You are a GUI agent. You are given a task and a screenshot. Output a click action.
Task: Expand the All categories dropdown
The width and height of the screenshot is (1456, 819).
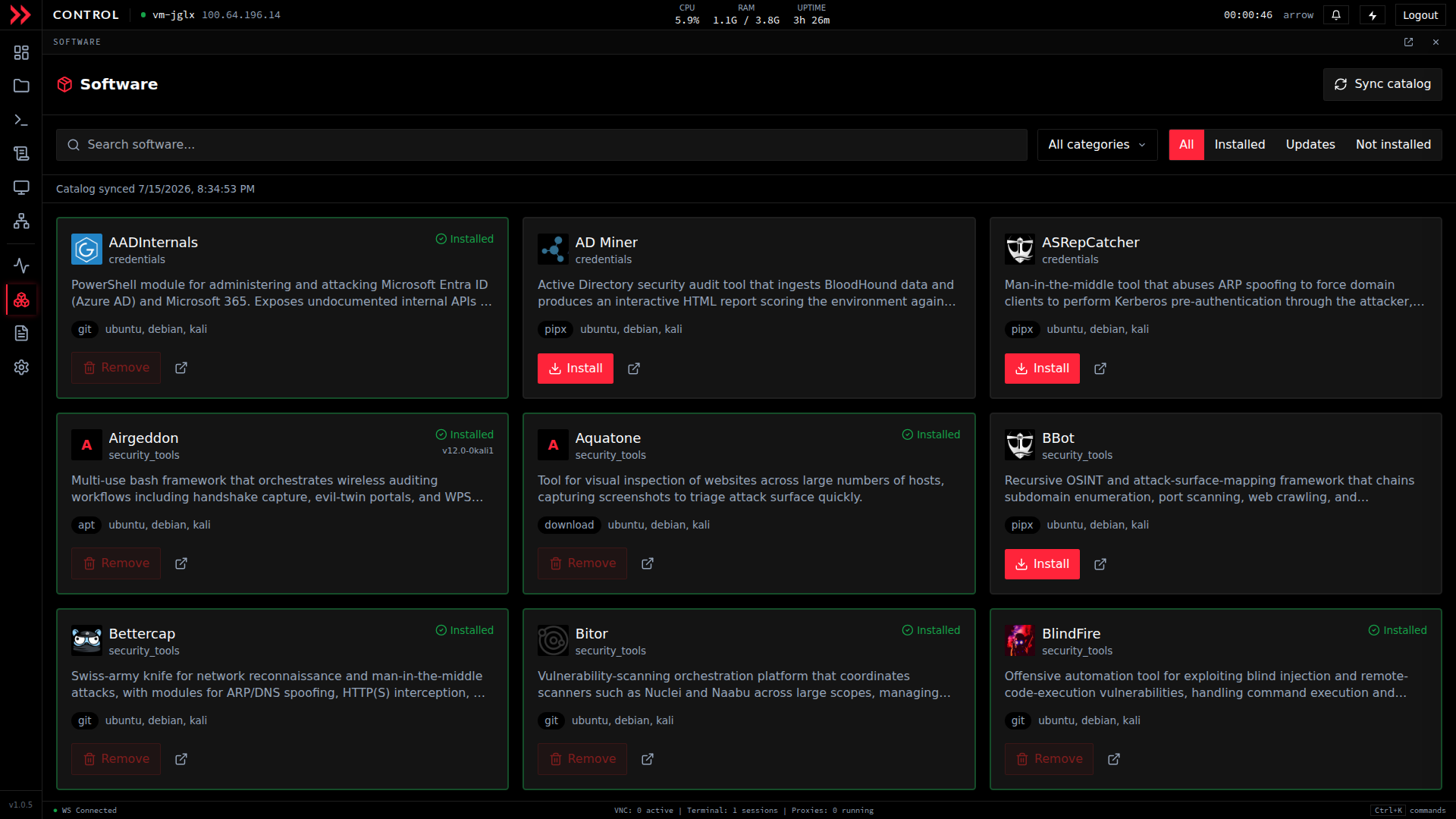[x=1097, y=145]
